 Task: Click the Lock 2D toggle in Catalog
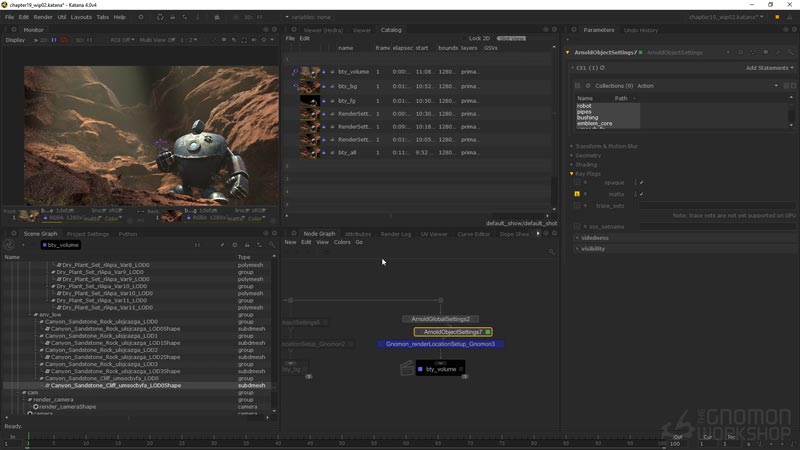click(x=479, y=38)
